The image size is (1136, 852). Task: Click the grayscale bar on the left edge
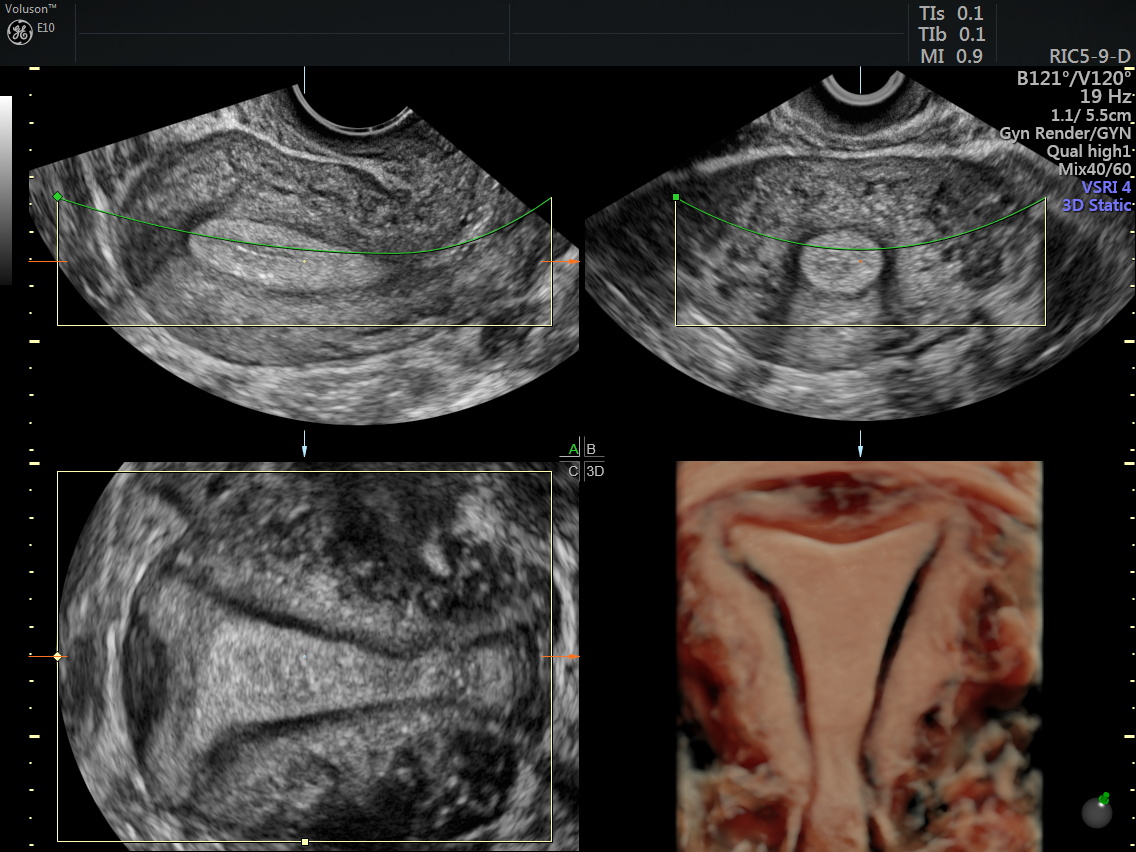pyautogui.click(x=6, y=190)
